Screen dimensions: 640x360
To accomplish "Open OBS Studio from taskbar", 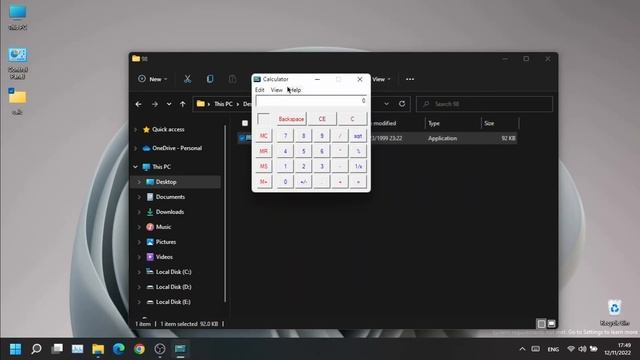I will [160, 349].
